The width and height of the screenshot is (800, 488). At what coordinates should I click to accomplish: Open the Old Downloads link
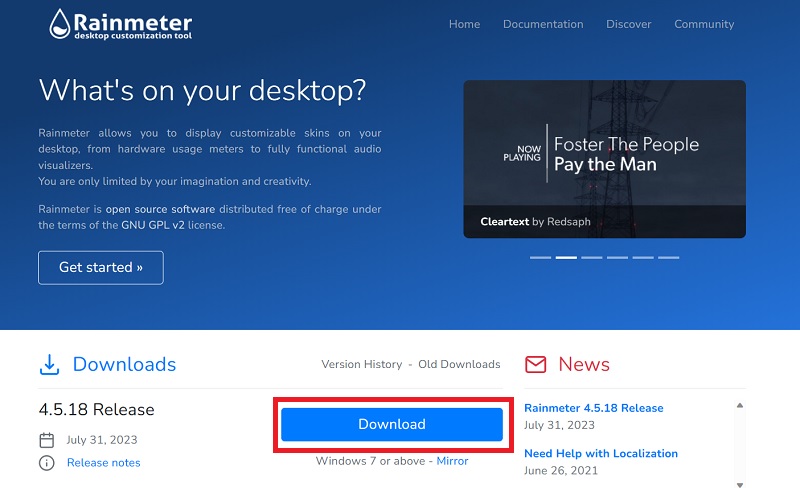tap(459, 364)
